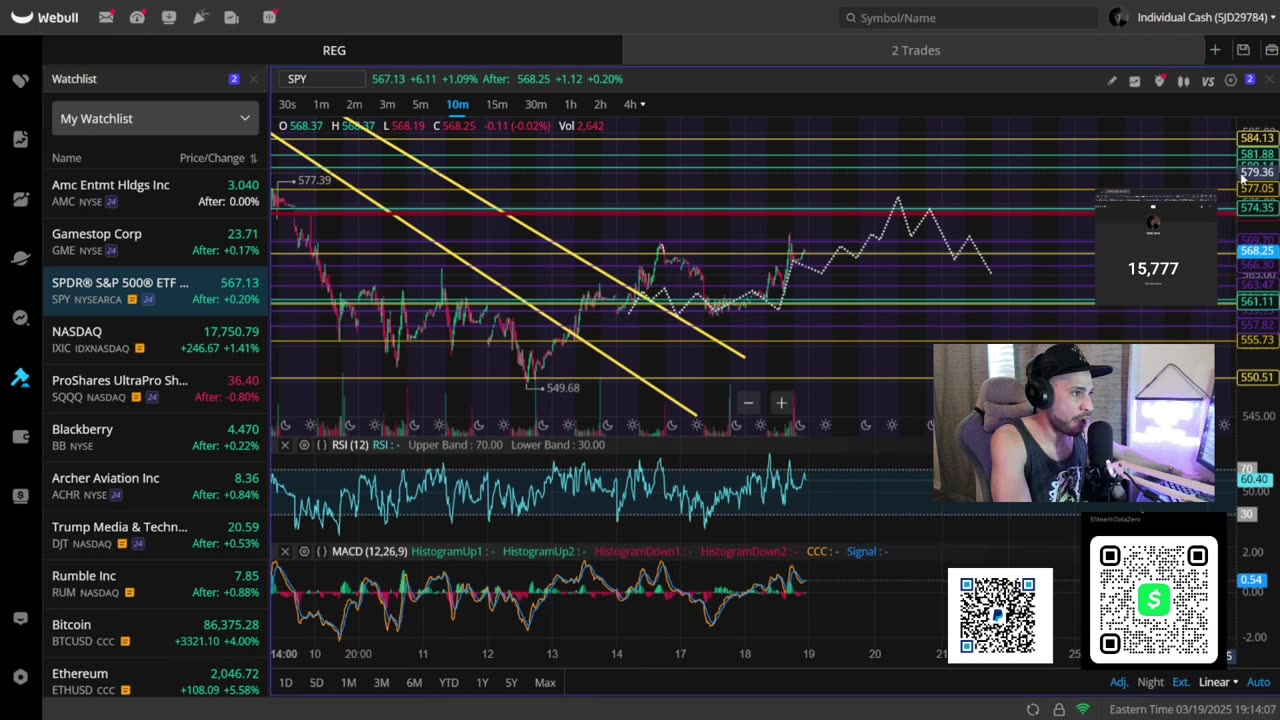
Task: Open the 4h more intervals dropdown
Action: click(x=634, y=104)
